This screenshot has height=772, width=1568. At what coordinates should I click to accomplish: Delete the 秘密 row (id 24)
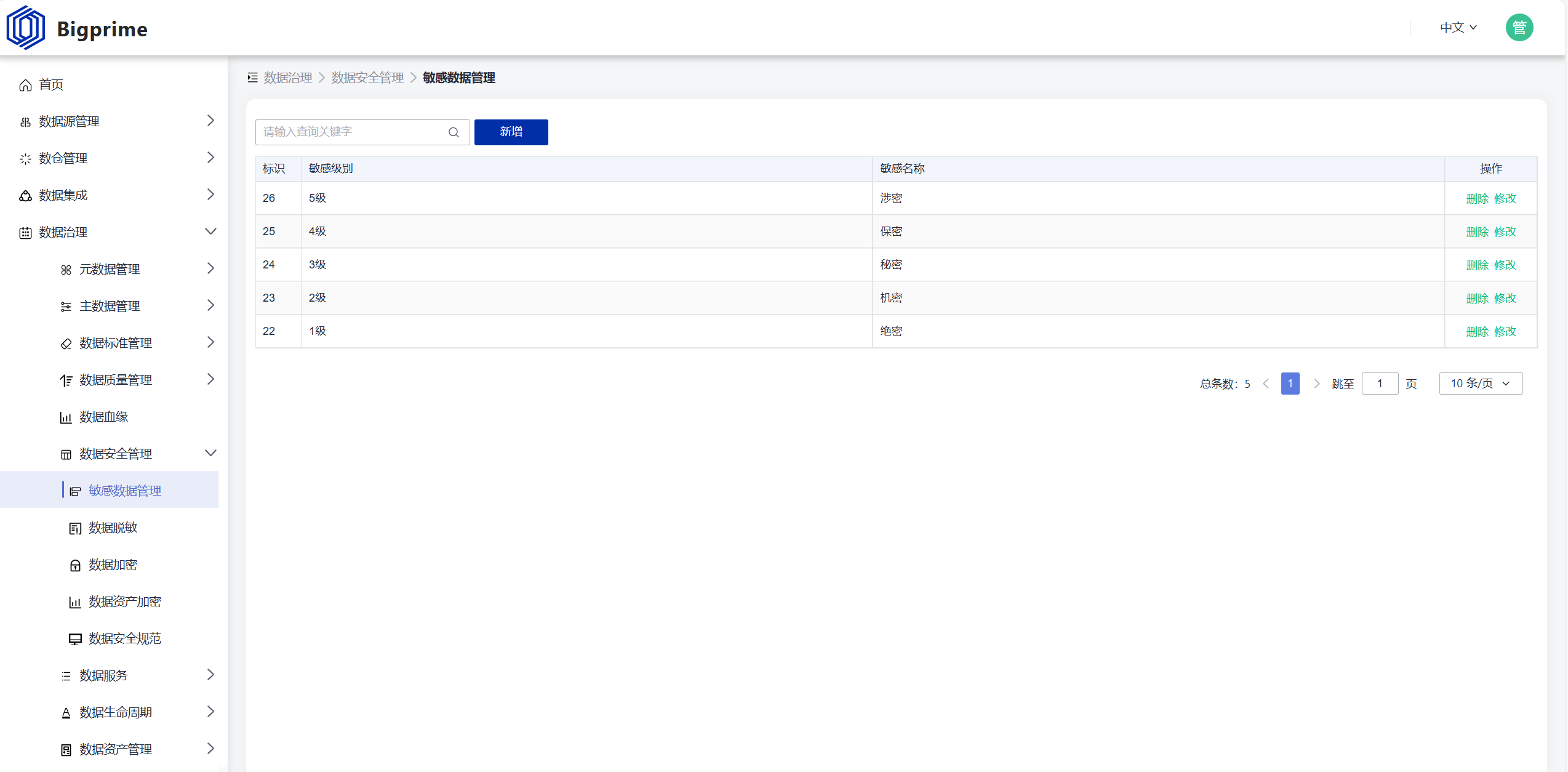click(1477, 265)
